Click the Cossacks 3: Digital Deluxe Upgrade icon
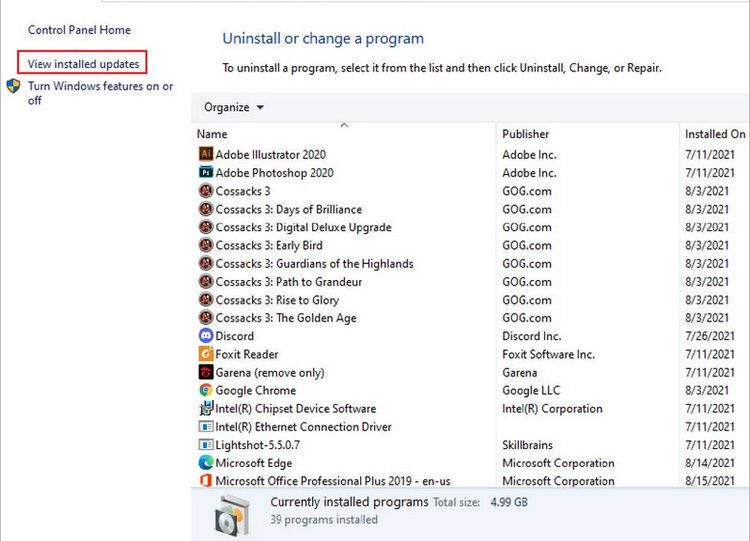Viewport: 750px width, 541px height. tap(206, 227)
